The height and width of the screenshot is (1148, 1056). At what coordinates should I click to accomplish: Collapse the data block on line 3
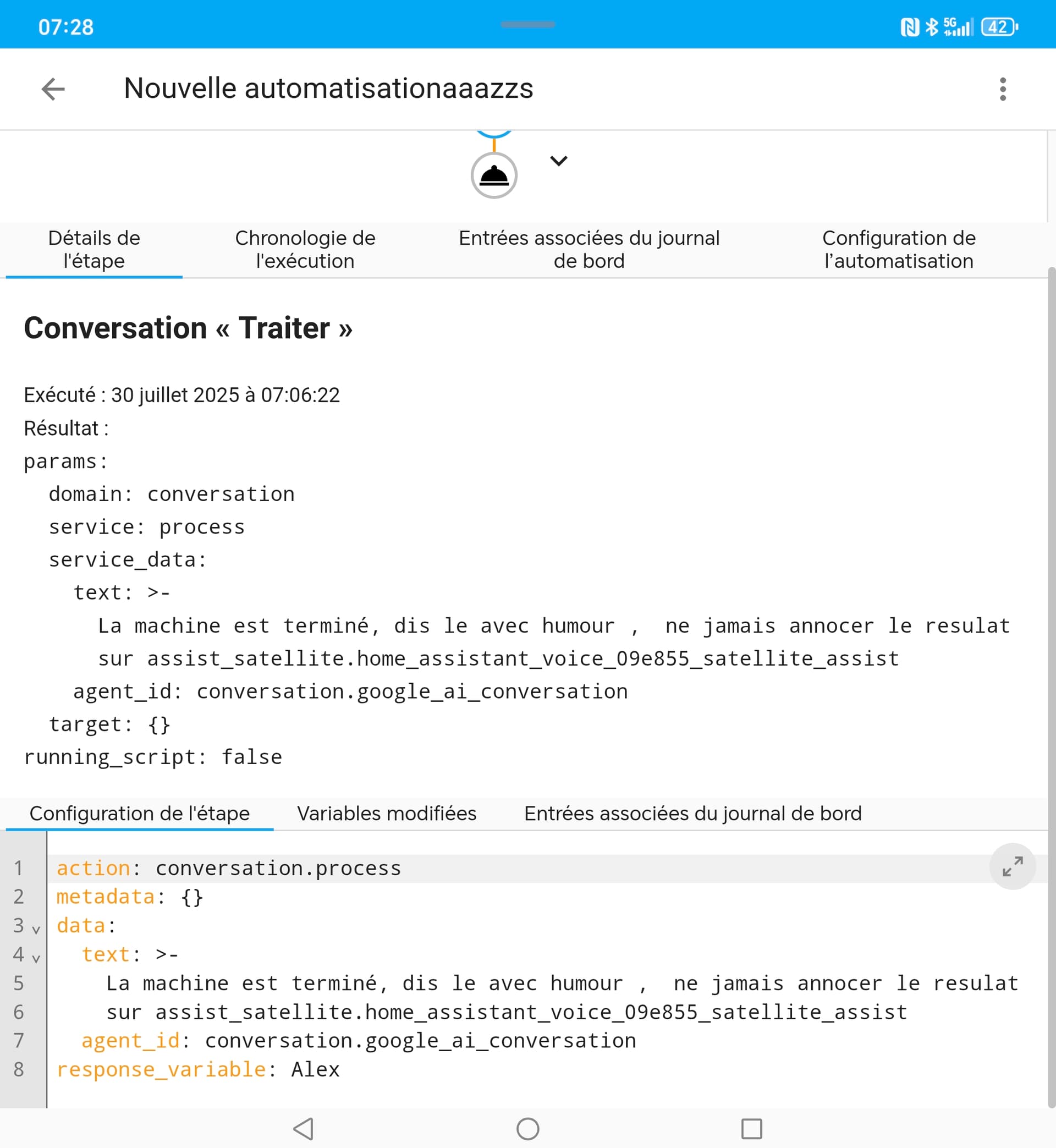pyautogui.click(x=36, y=930)
